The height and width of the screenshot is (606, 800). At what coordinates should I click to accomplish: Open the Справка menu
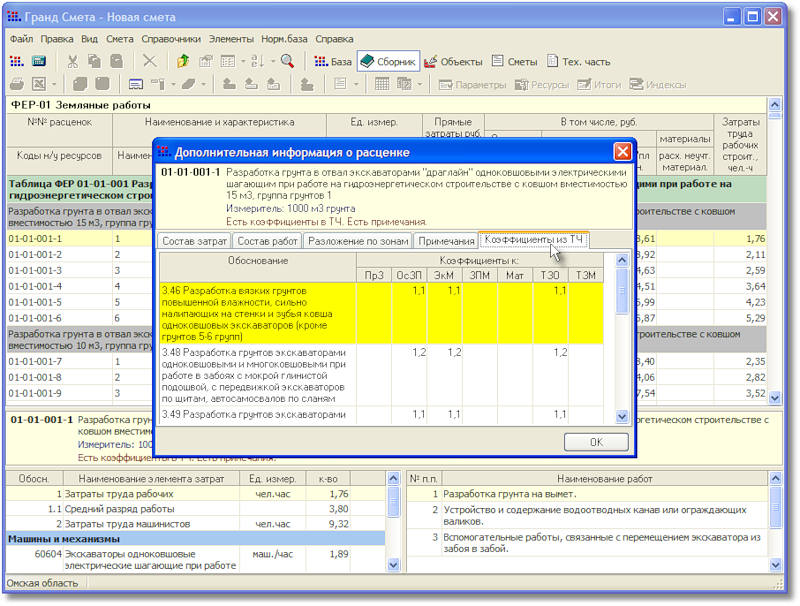(334, 39)
